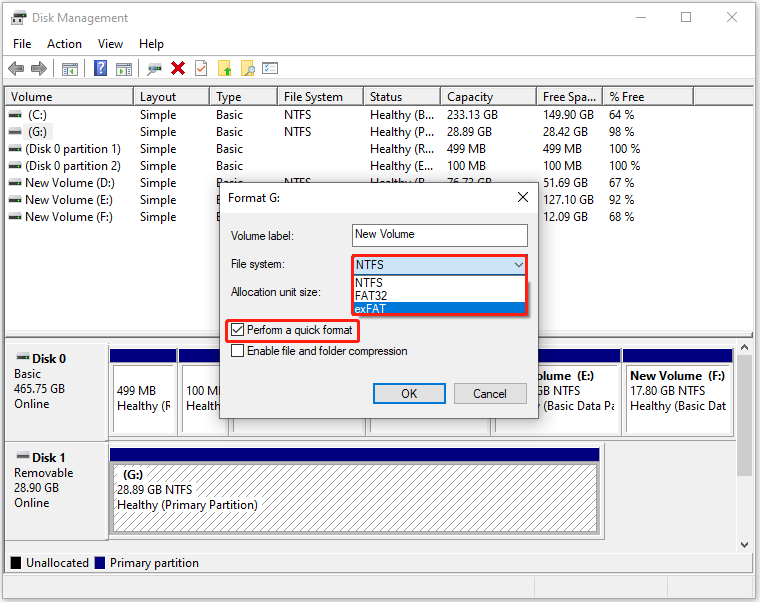Screen dimensions: 760x602
Task: Click the drive icon beside (C:)
Action: [x=16, y=115]
